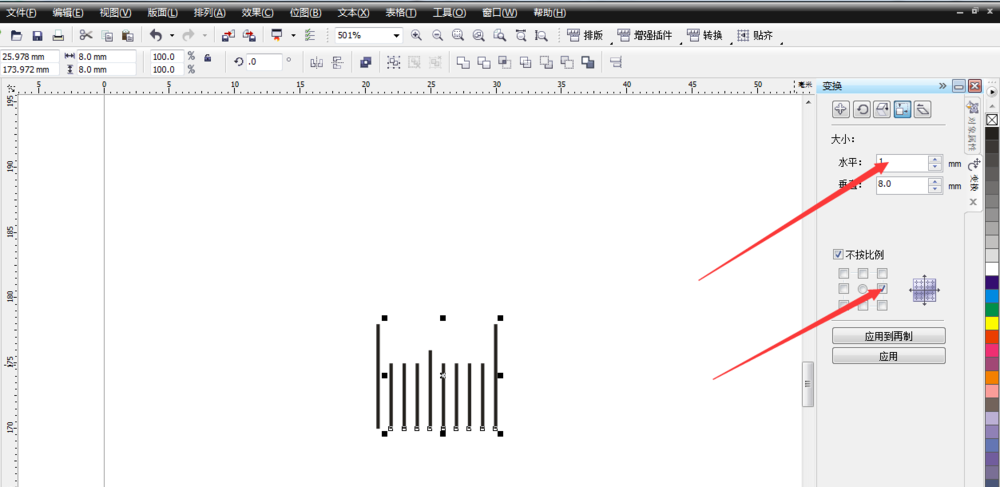The height and width of the screenshot is (487, 1000).
Task: Check the middle-left anchor point checkbox
Action: (x=844, y=289)
